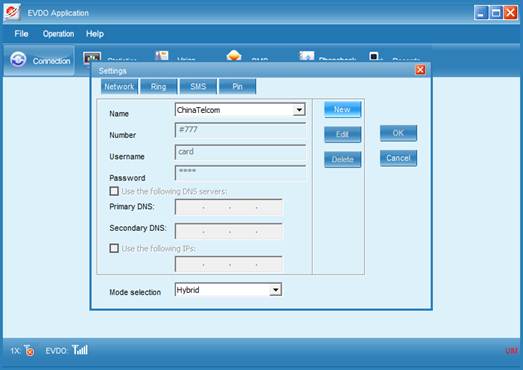Click the Username field containing card
This screenshot has width=523, height=370.
[240, 152]
